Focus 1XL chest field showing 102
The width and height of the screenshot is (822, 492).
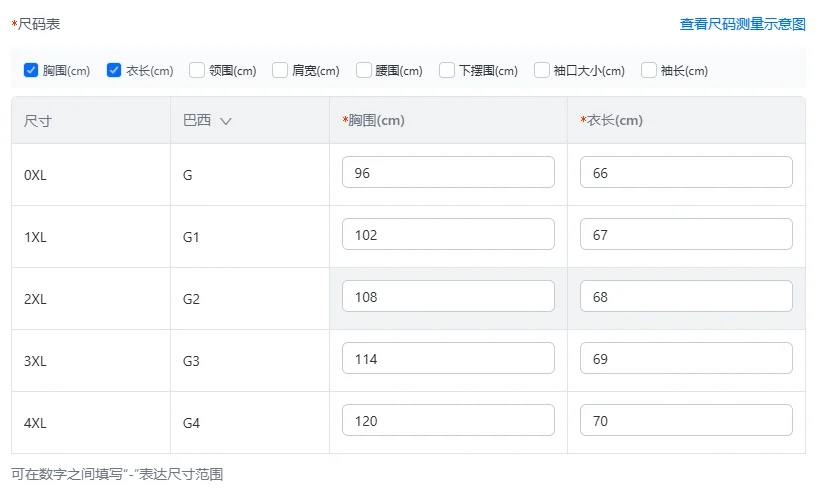(448, 234)
